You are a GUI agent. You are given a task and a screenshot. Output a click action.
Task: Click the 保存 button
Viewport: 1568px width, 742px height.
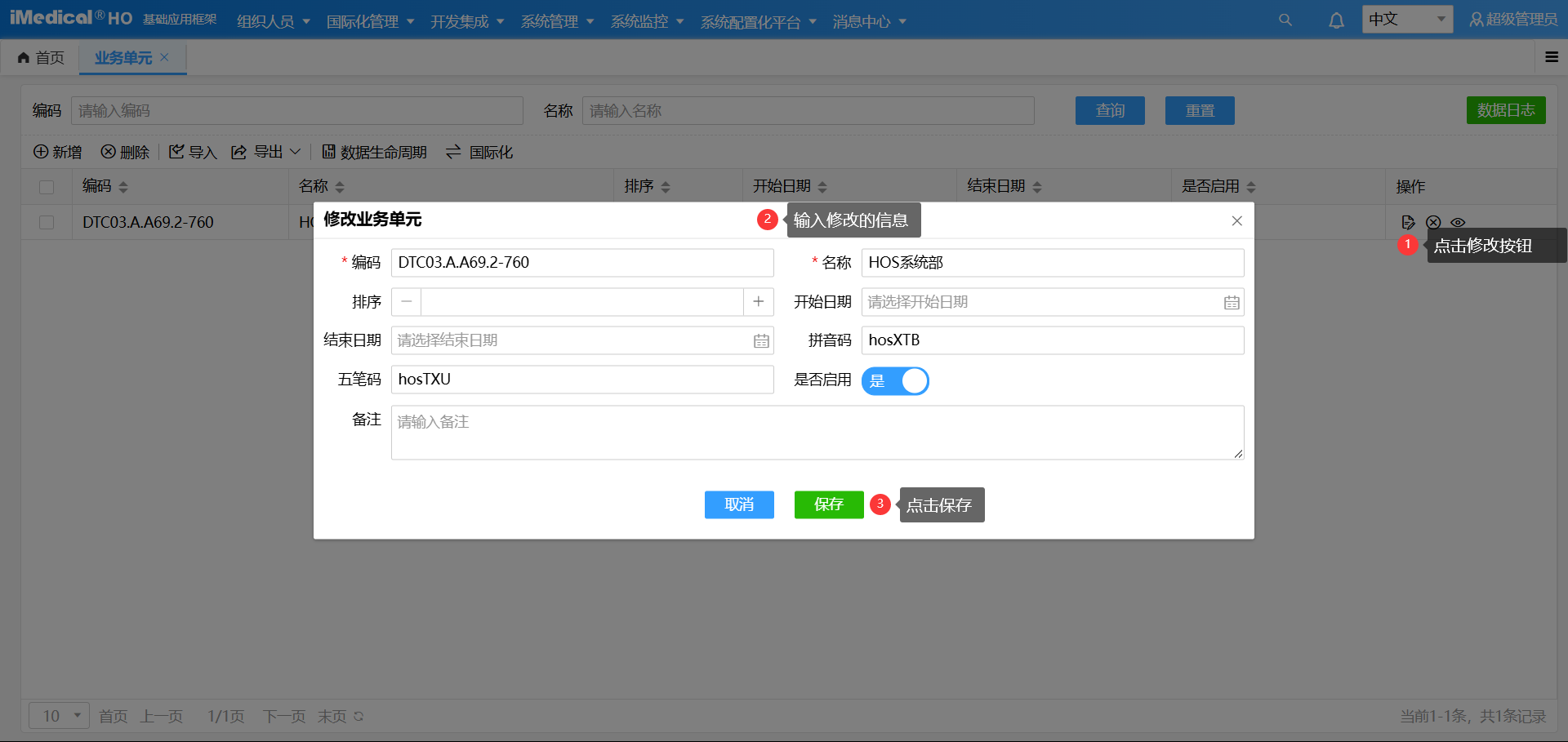829,504
